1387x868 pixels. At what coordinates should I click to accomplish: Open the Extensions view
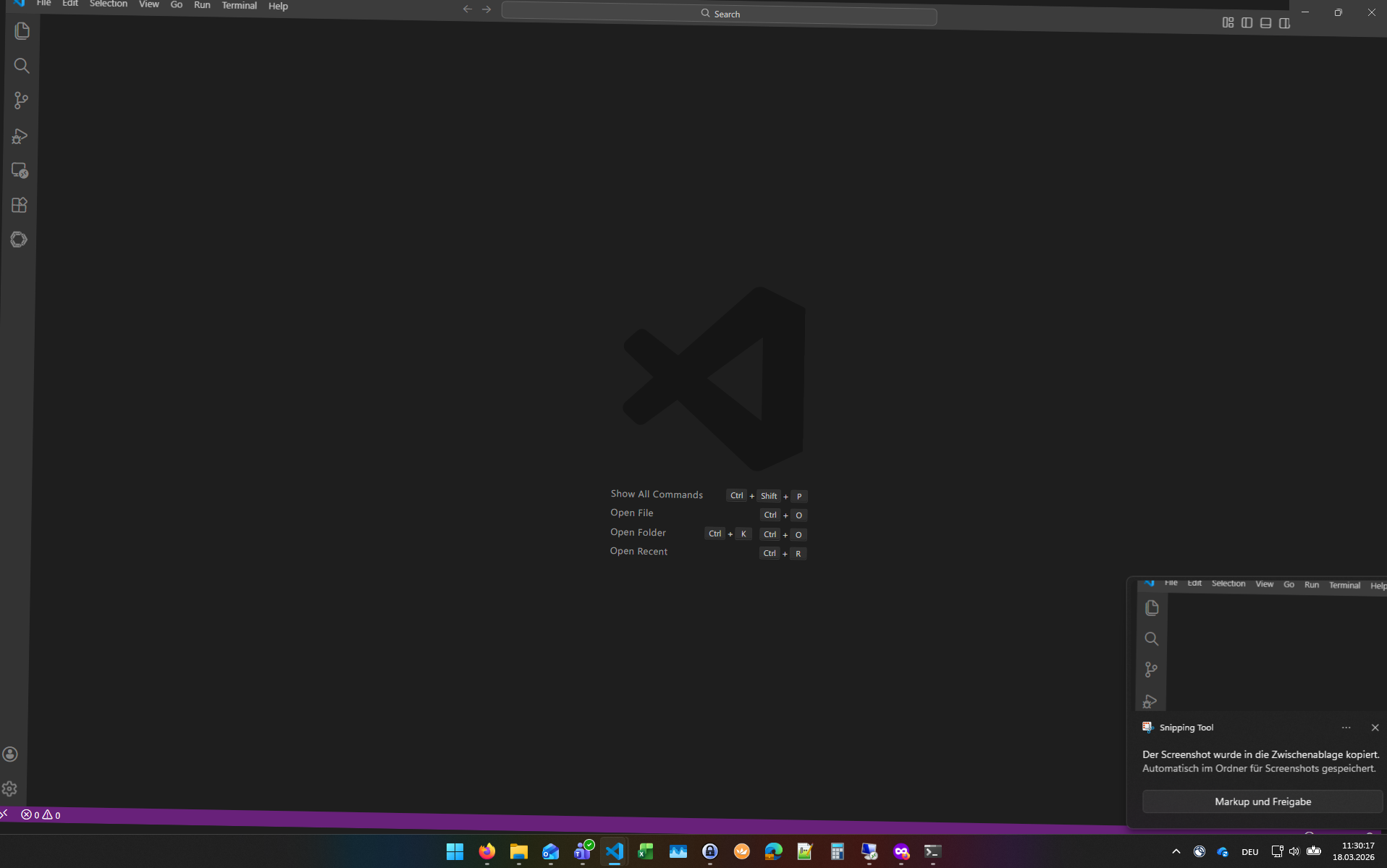[20, 206]
